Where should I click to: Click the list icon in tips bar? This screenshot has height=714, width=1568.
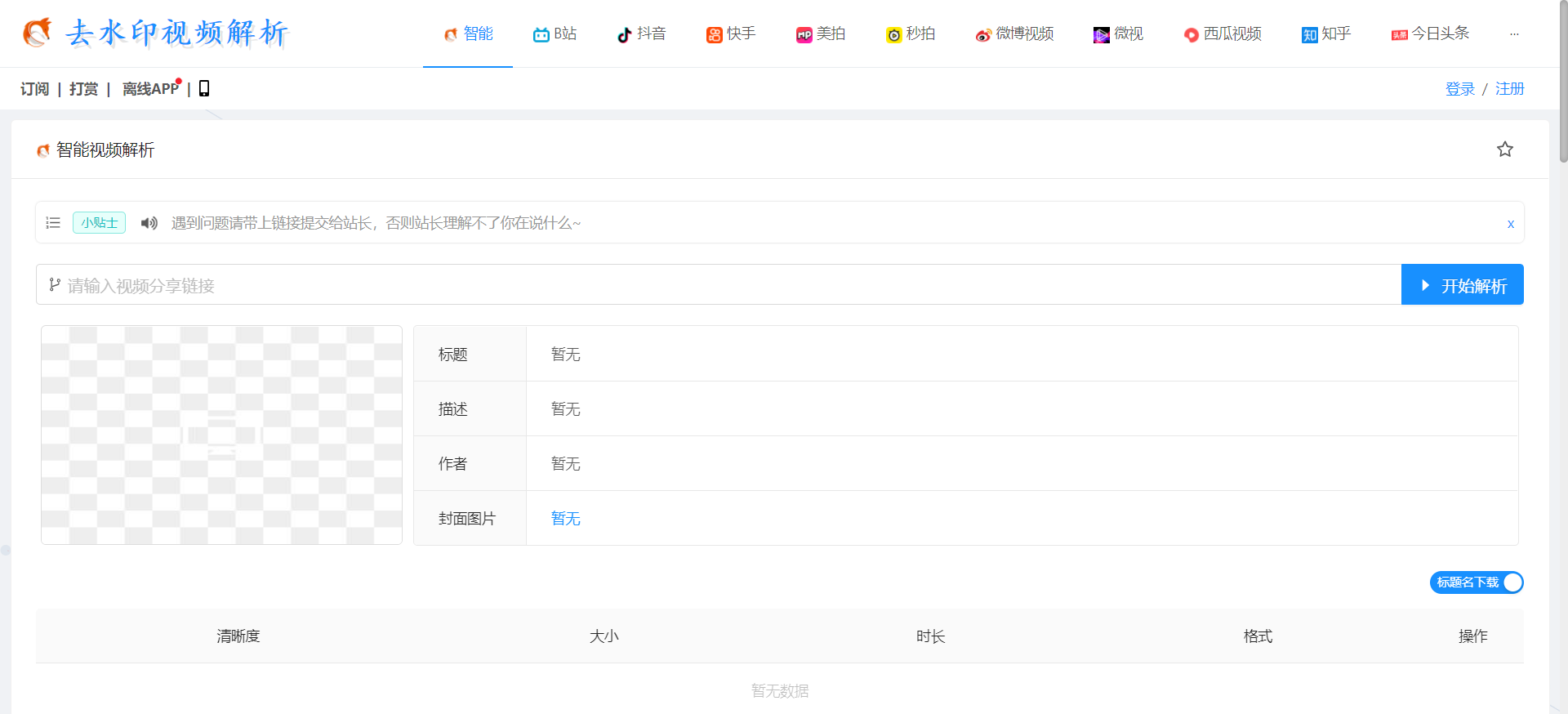(x=53, y=222)
